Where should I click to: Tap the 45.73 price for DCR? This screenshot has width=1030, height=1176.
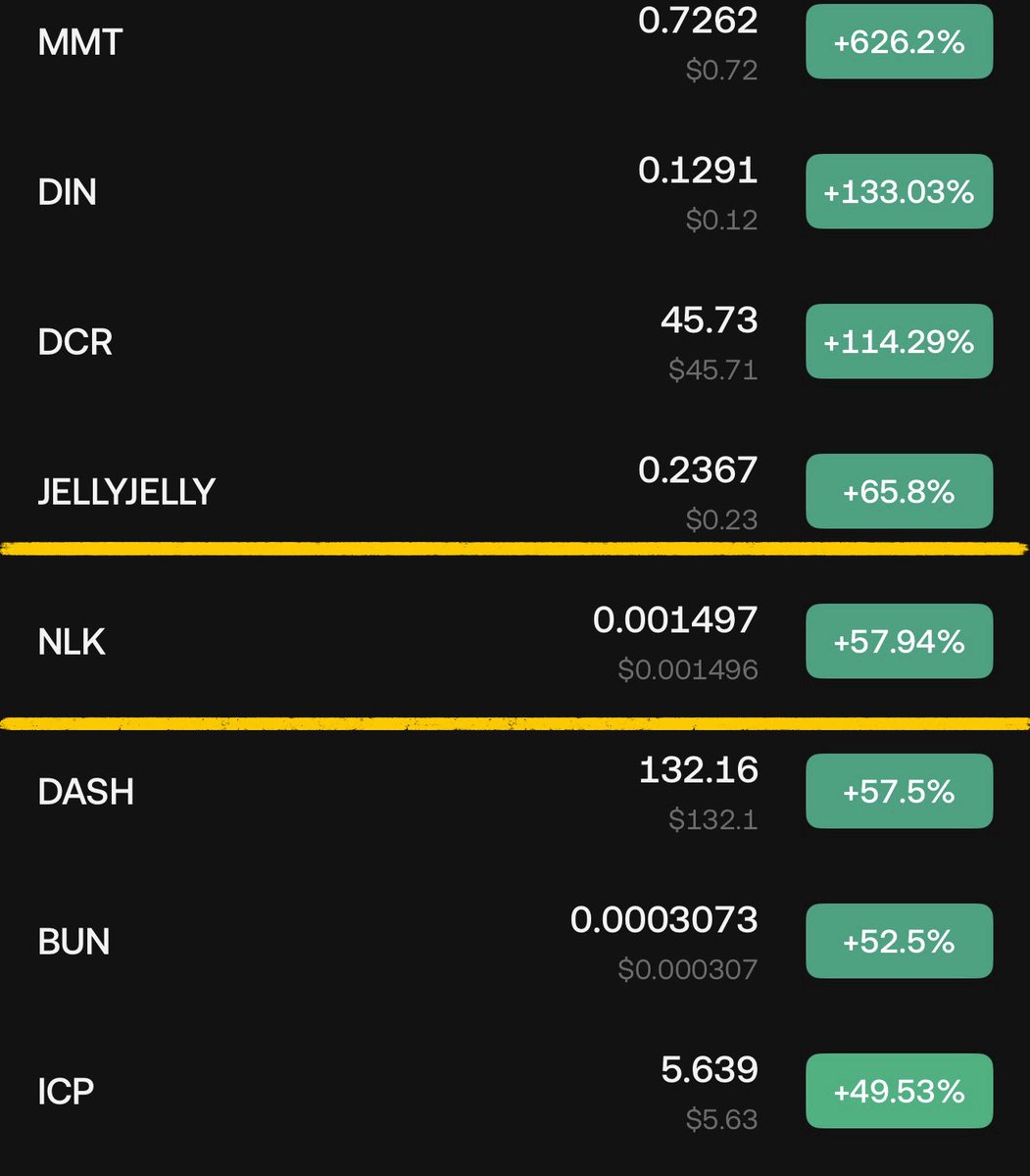tap(709, 319)
